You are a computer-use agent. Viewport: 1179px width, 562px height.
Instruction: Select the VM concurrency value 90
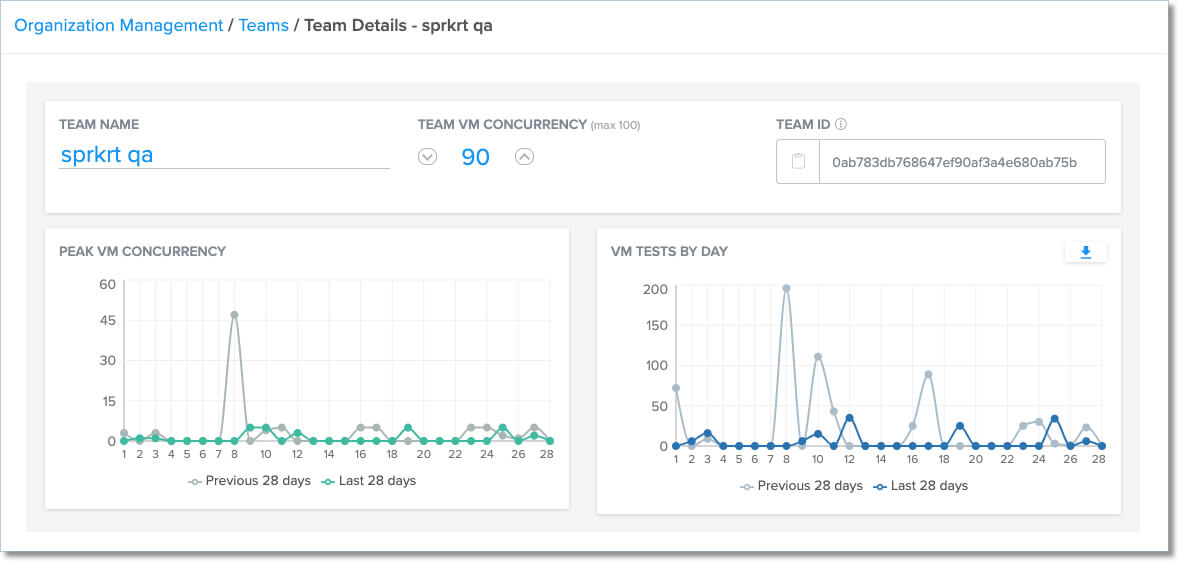pos(475,157)
